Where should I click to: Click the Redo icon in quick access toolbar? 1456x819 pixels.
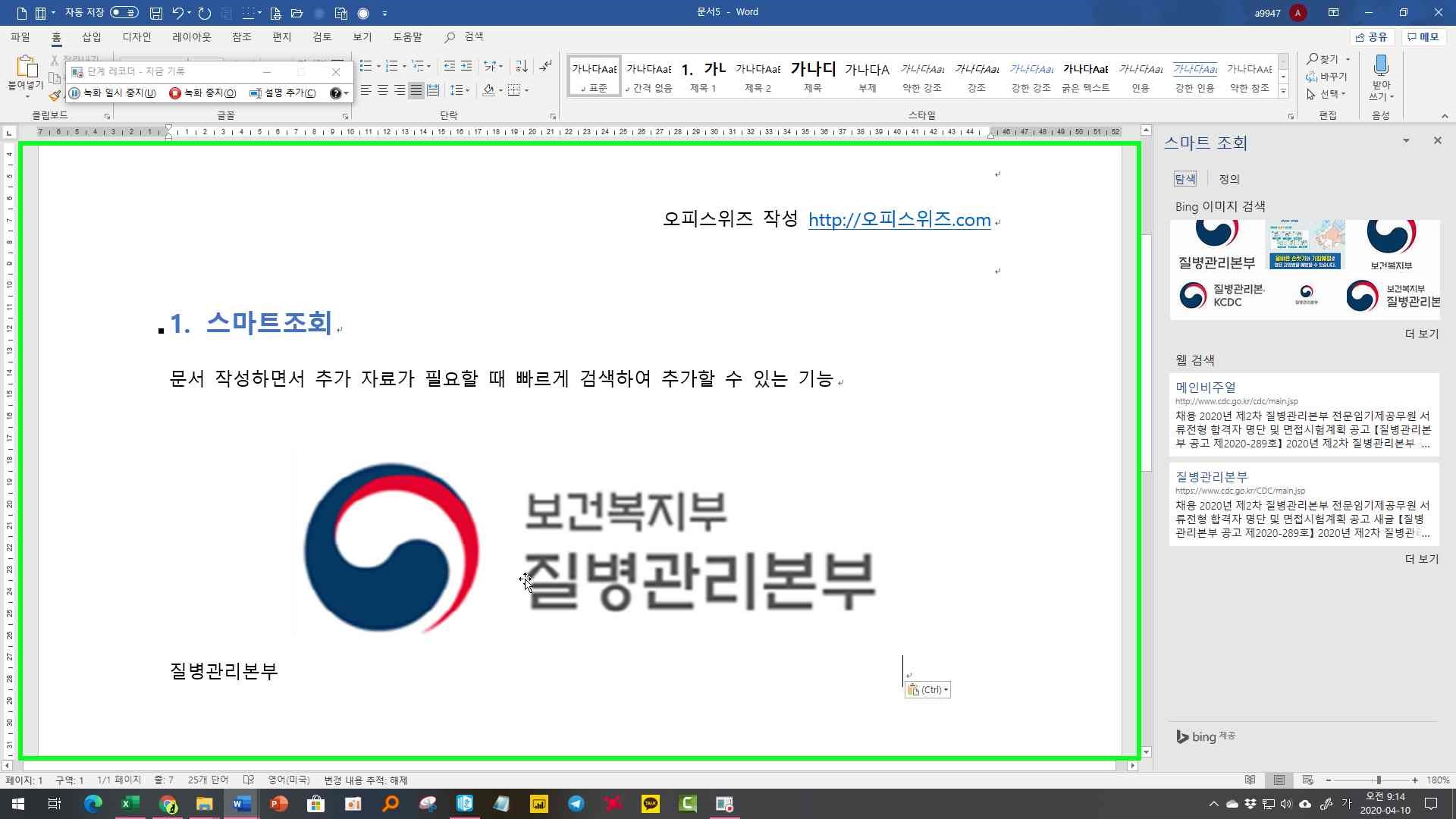205,13
